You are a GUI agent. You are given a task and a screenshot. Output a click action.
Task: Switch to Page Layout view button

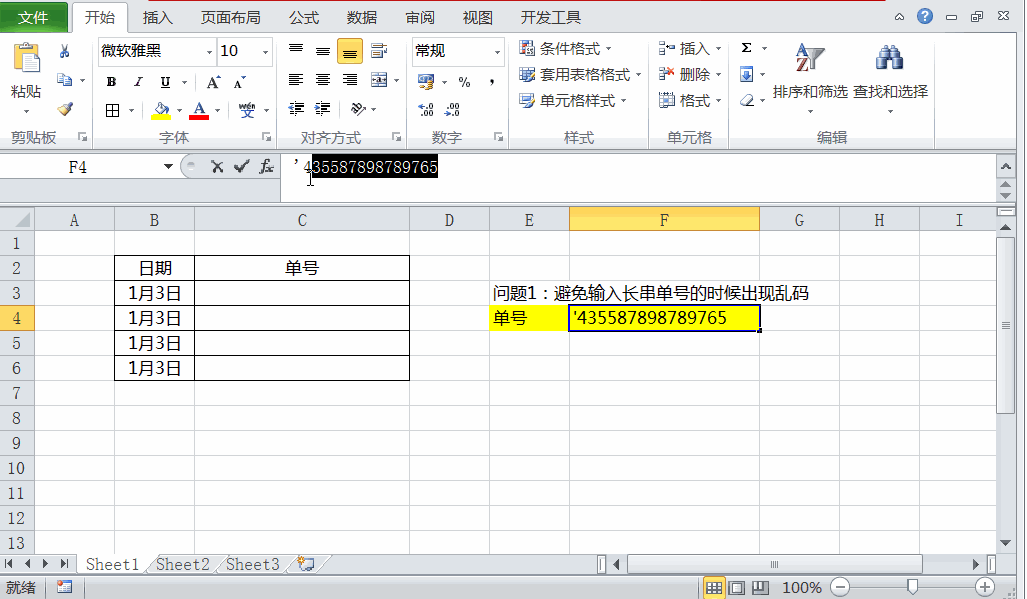point(737,588)
